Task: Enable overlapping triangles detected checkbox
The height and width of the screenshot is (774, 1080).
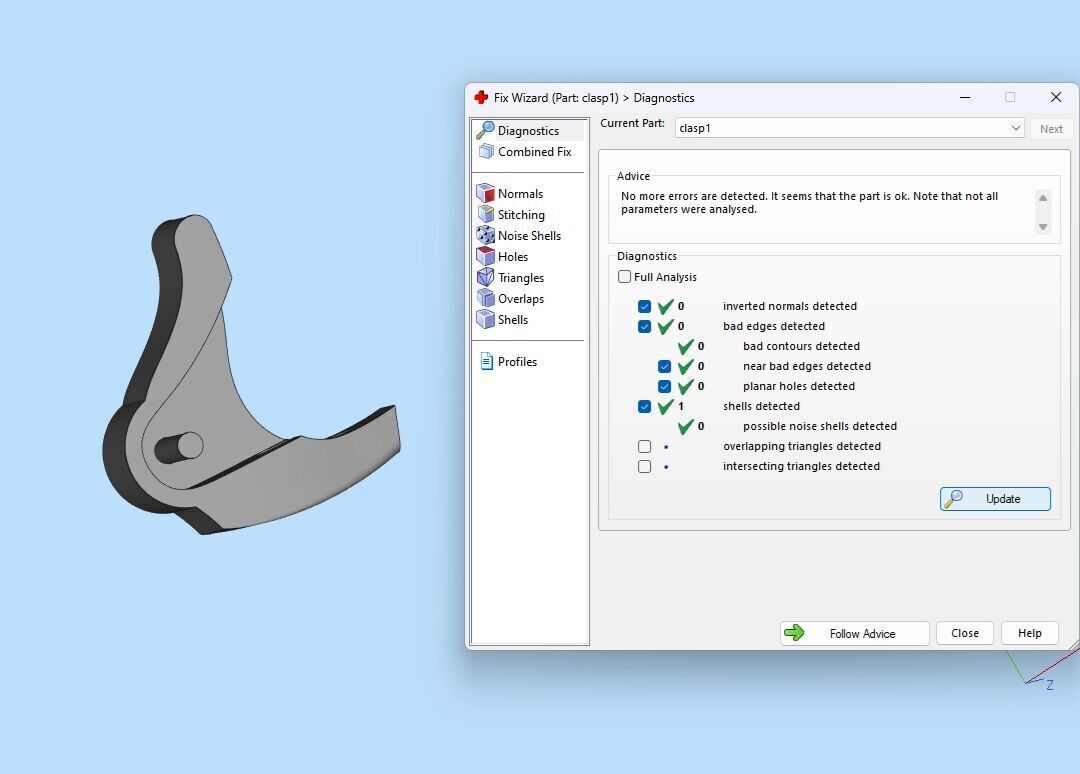Action: click(645, 446)
